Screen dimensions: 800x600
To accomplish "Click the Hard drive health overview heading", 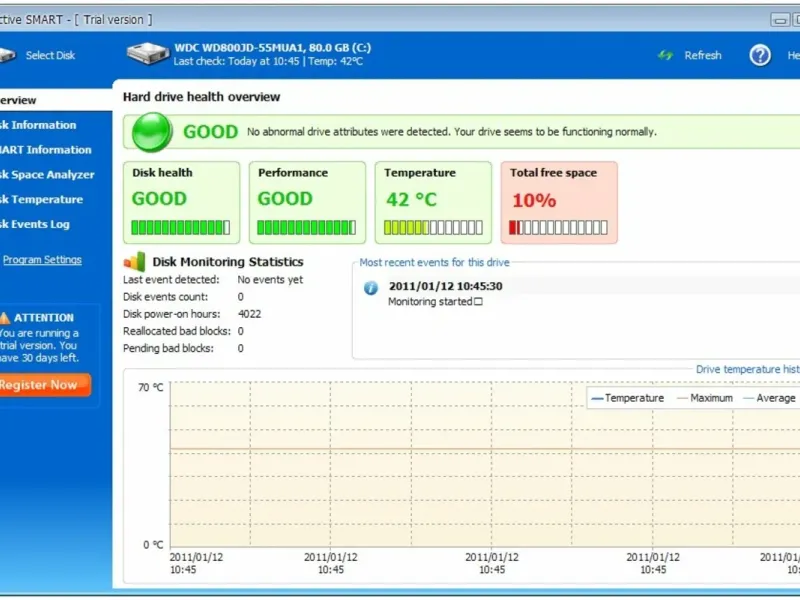I will 202,97.
